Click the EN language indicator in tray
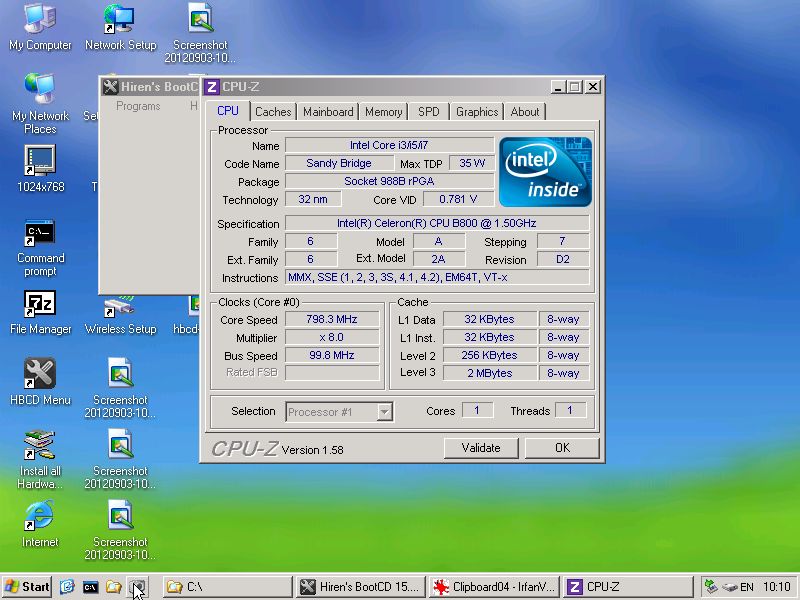The width and height of the screenshot is (800, 600). click(747, 587)
